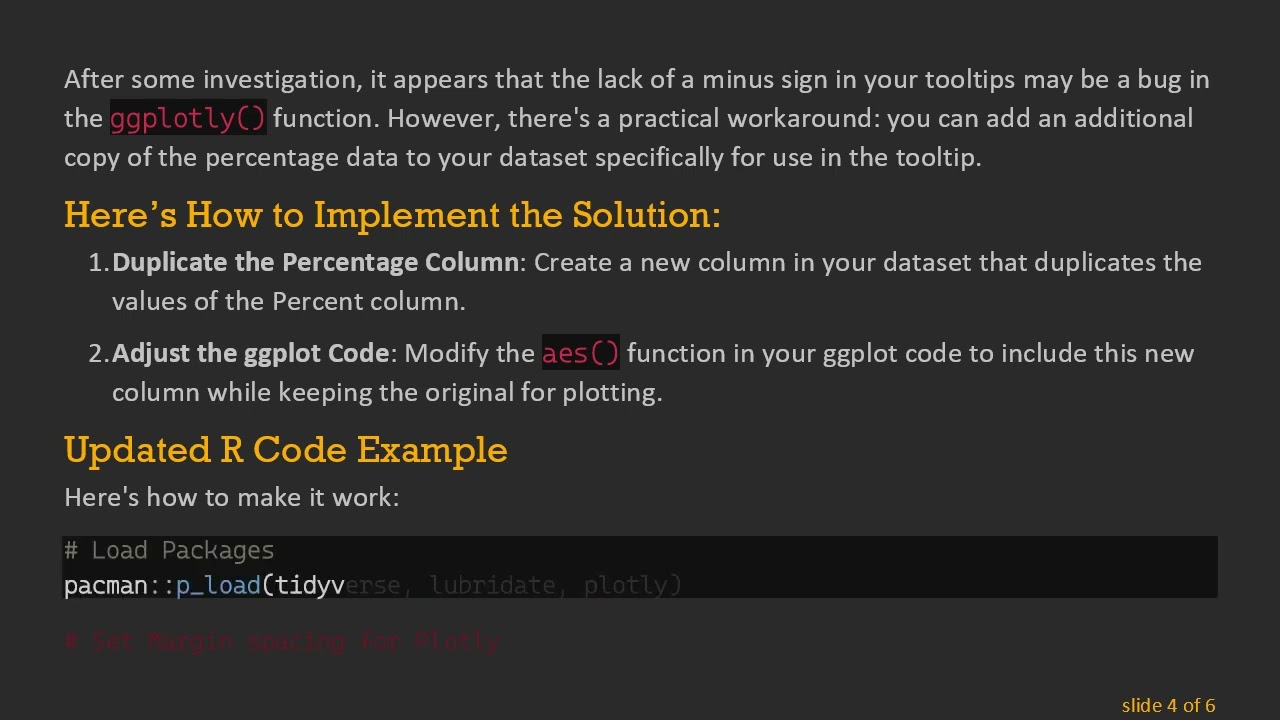Click the "values of the Percent column." line
The image size is (1280, 720).
(288, 302)
